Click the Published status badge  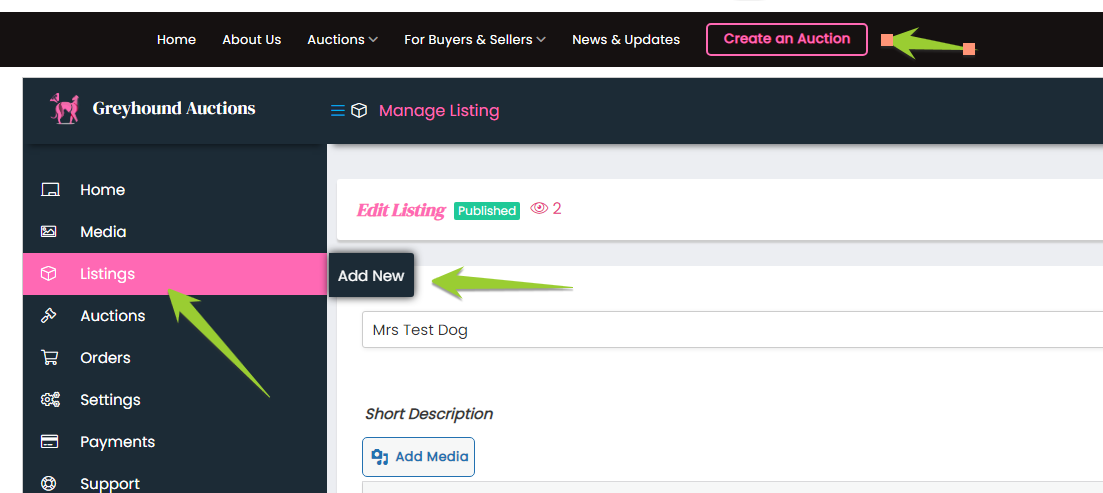tap(487, 210)
